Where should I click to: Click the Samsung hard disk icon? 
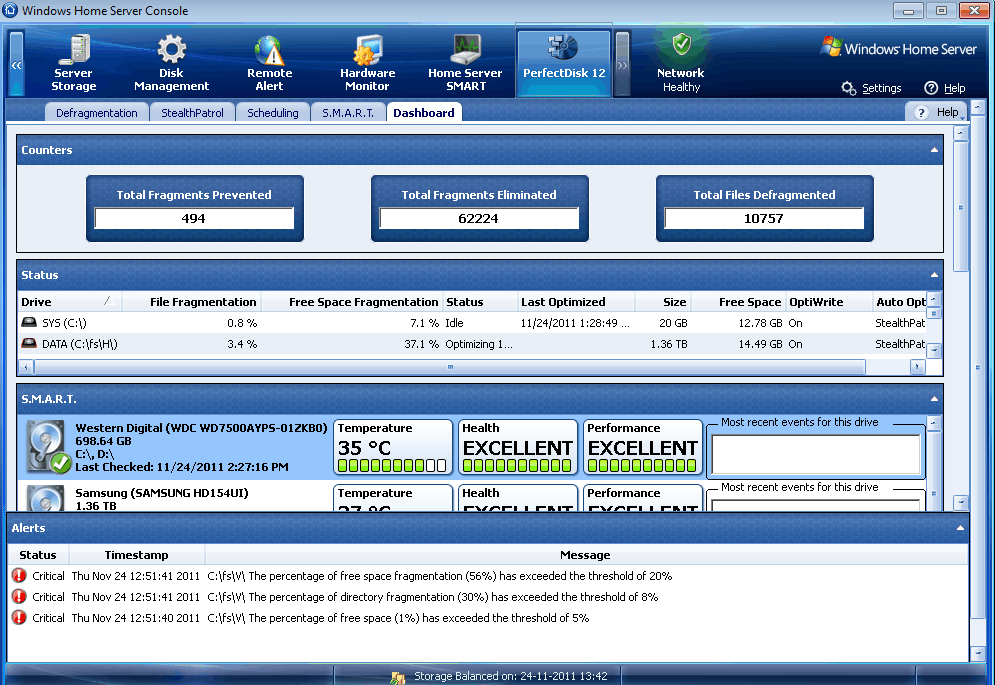coord(46,498)
